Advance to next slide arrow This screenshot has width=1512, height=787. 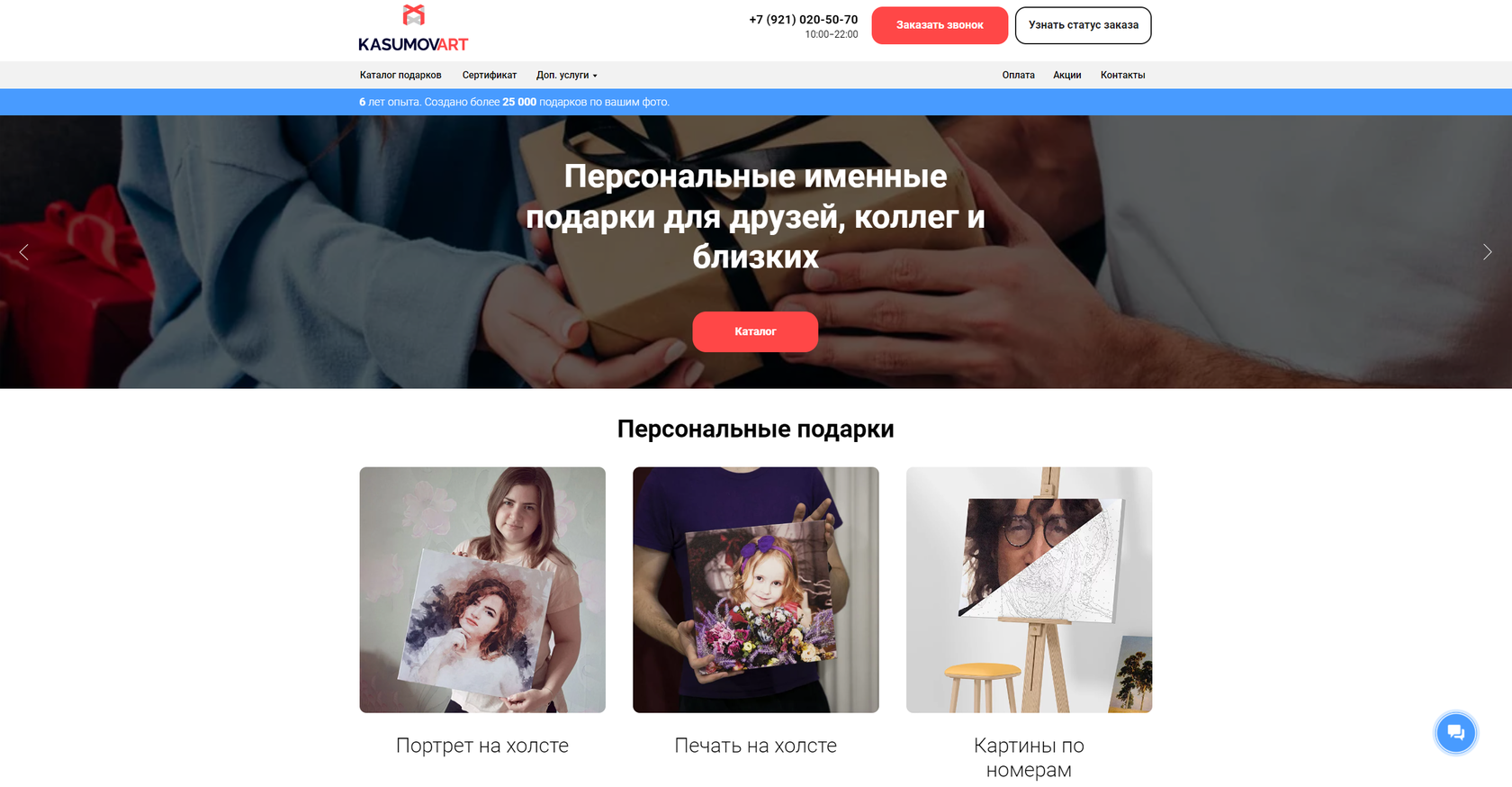coord(1487,252)
